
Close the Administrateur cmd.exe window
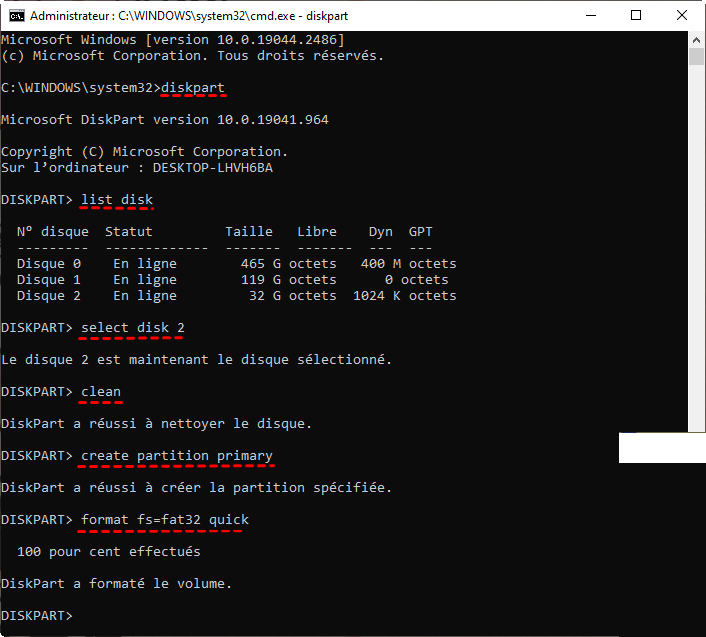coord(682,16)
